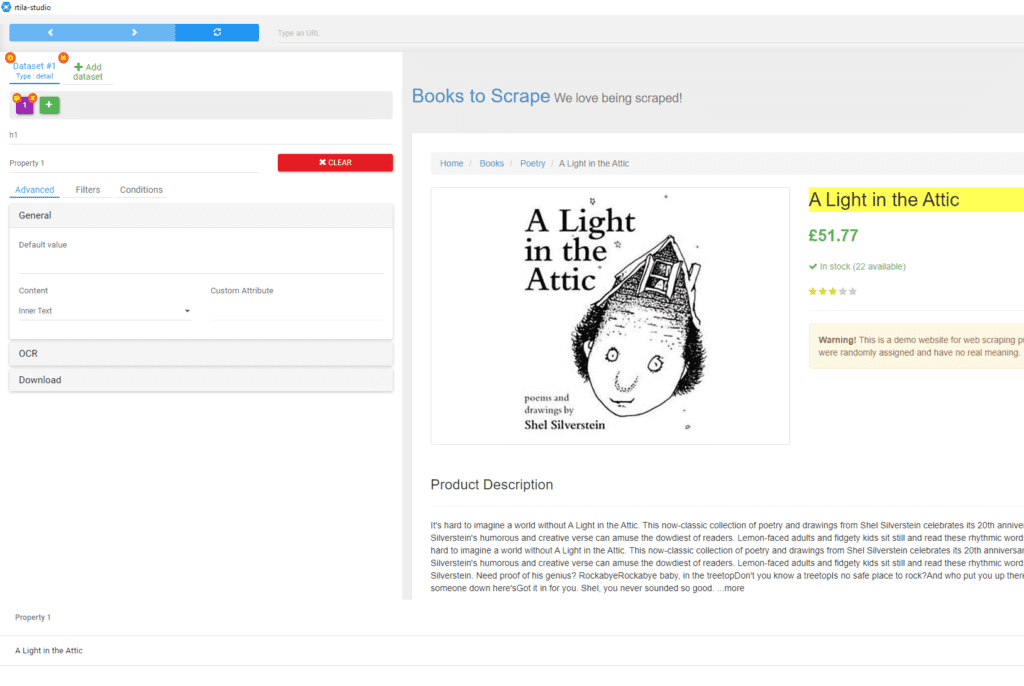The width and height of the screenshot is (1024, 686).
Task: Select the Dataset #1 tab
Action: click(x=35, y=71)
